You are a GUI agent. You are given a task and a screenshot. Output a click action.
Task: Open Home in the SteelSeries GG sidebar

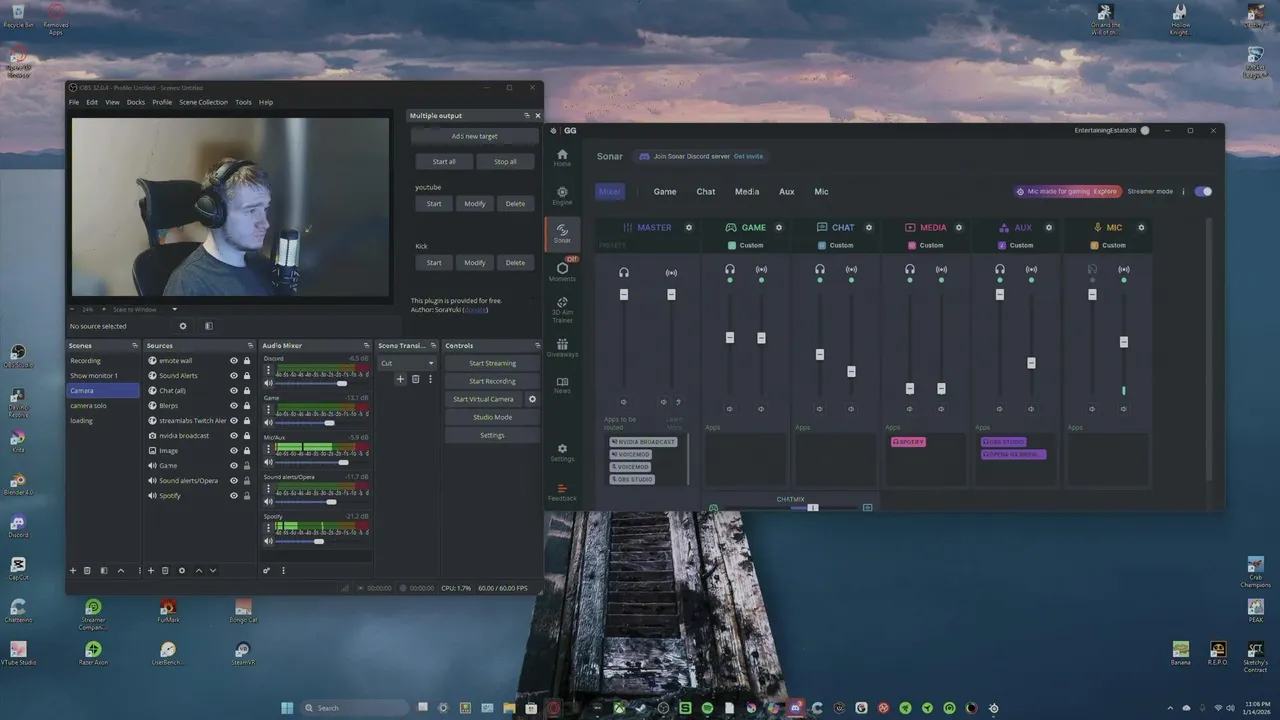coord(562,157)
